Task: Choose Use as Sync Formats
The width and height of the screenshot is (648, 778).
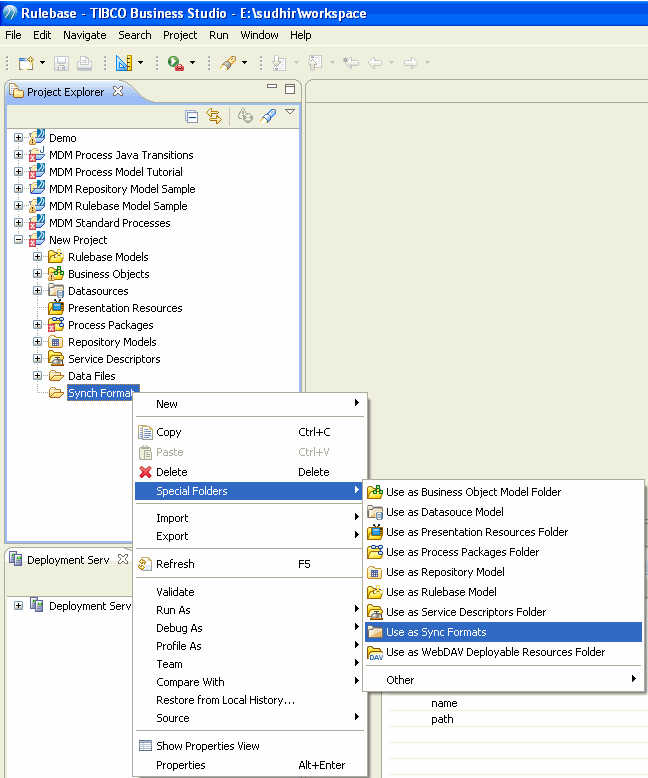Action: (503, 632)
